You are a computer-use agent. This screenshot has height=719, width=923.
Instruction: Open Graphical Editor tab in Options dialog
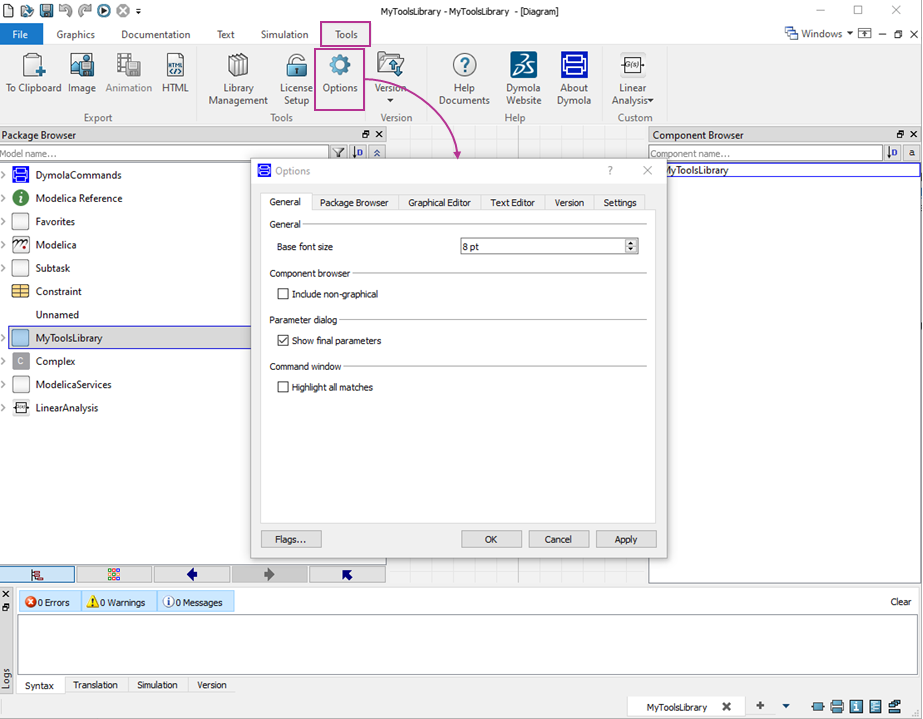439,203
